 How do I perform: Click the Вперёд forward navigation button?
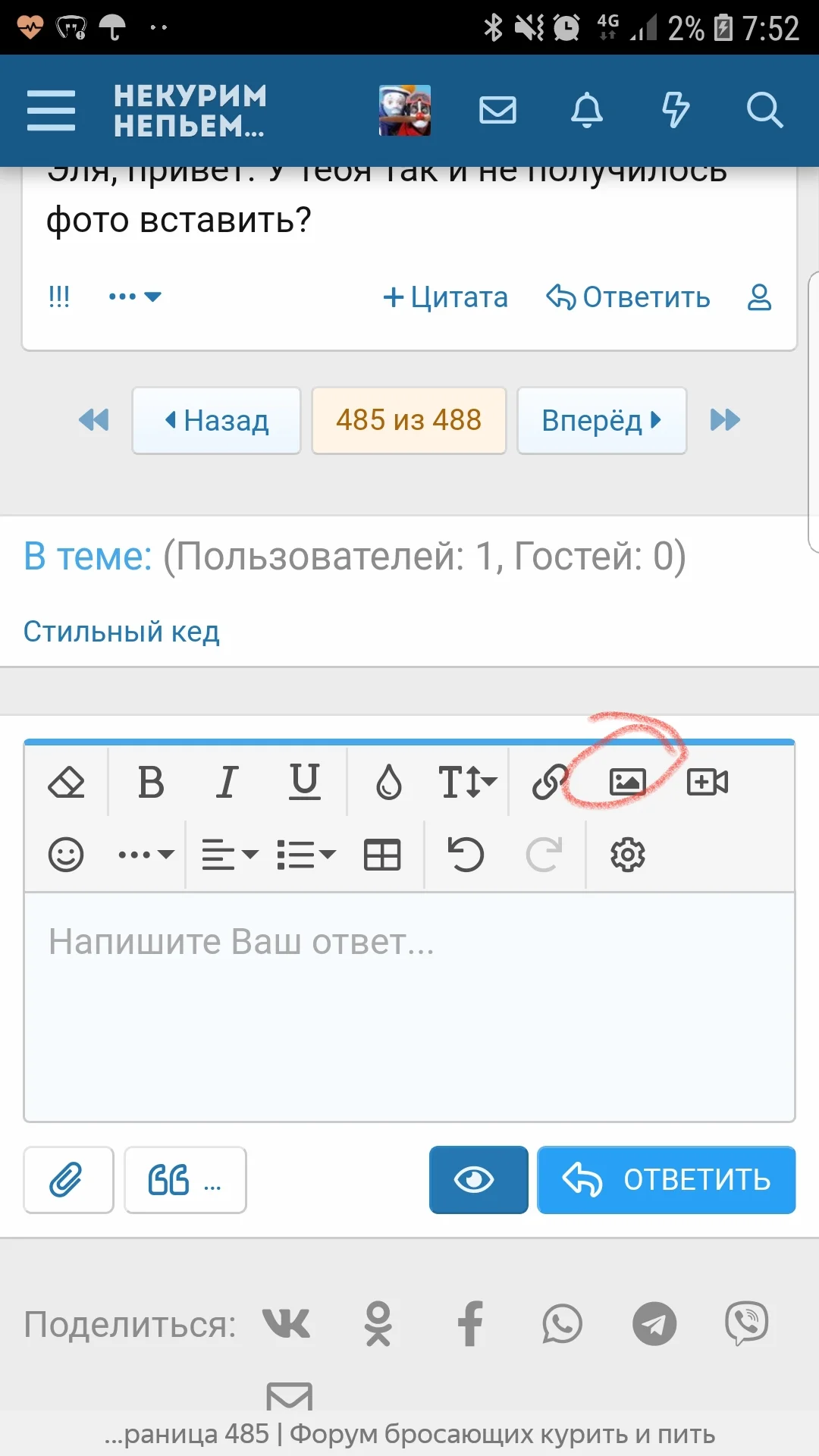[x=601, y=420]
